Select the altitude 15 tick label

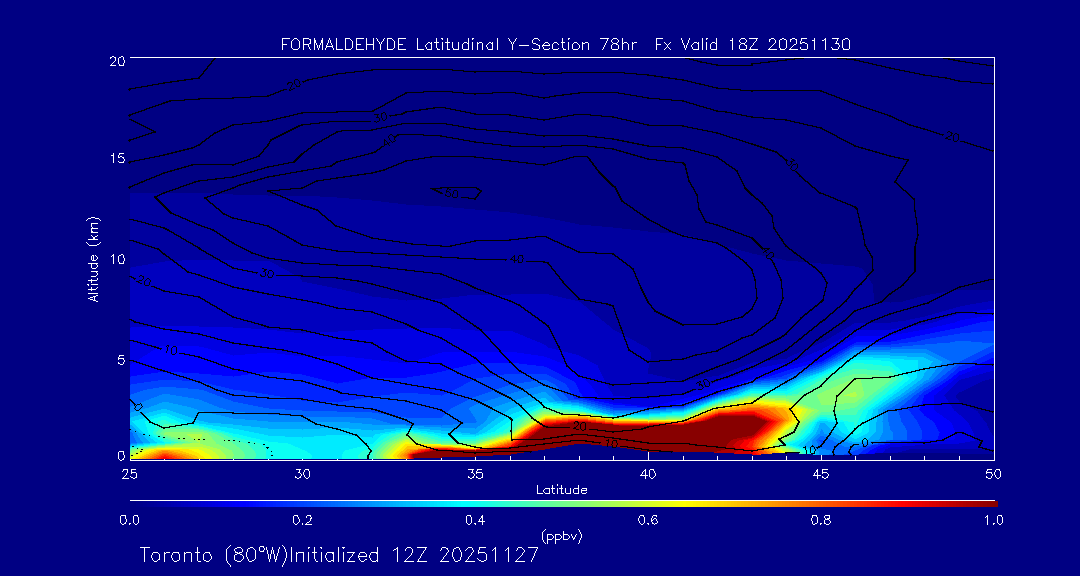coord(116,160)
